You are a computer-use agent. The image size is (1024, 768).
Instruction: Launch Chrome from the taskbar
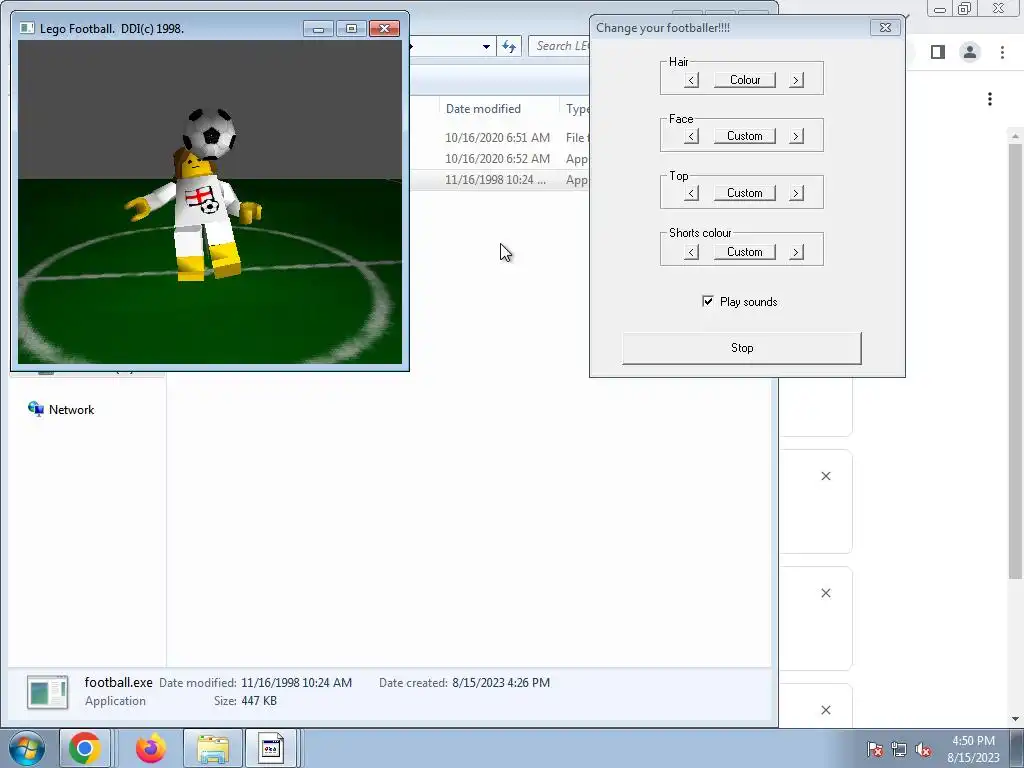tap(85, 748)
